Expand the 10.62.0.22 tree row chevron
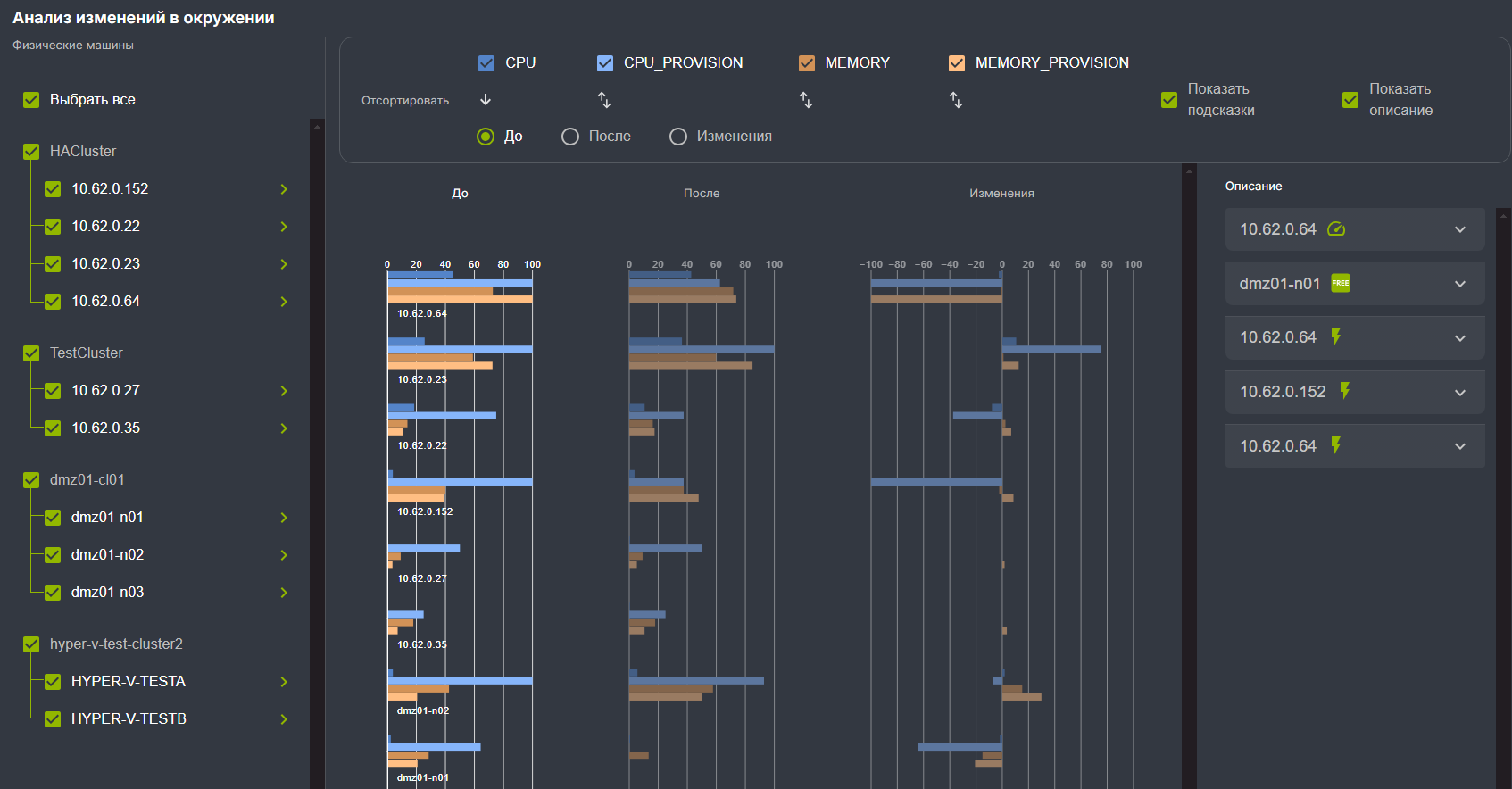 click(284, 227)
